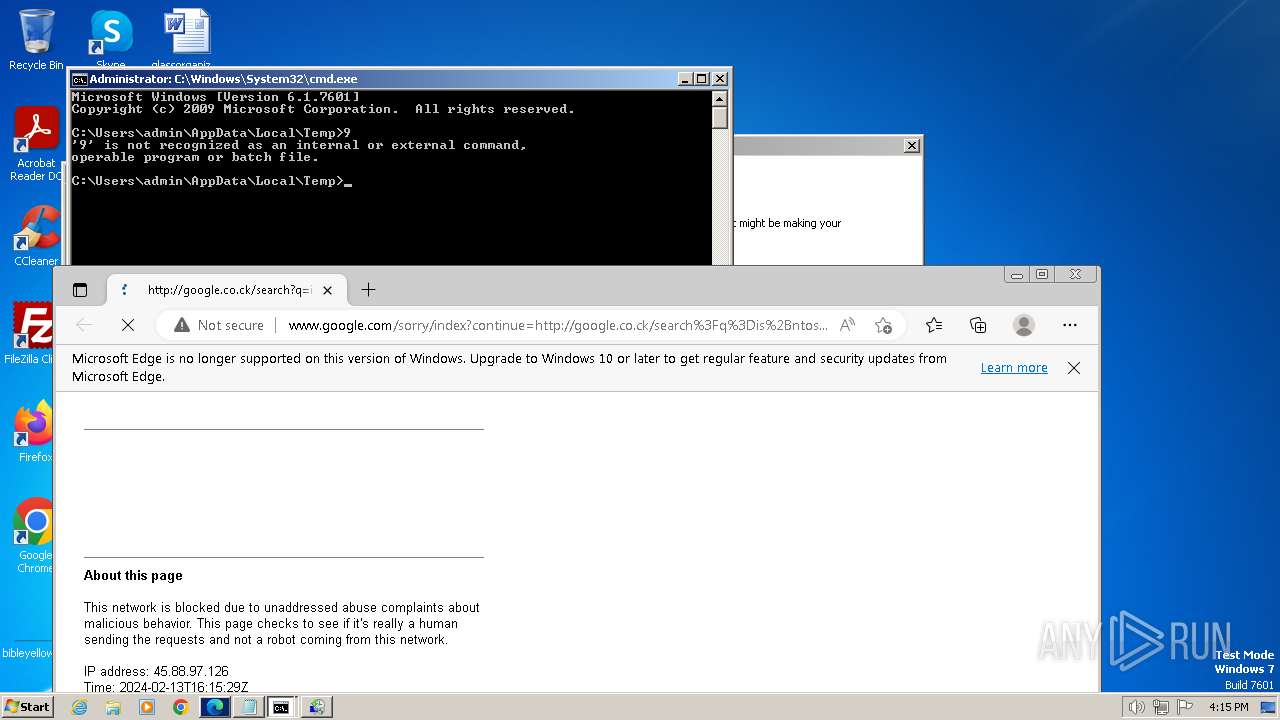Add this page to favorites
1280x720 pixels.
883,325
